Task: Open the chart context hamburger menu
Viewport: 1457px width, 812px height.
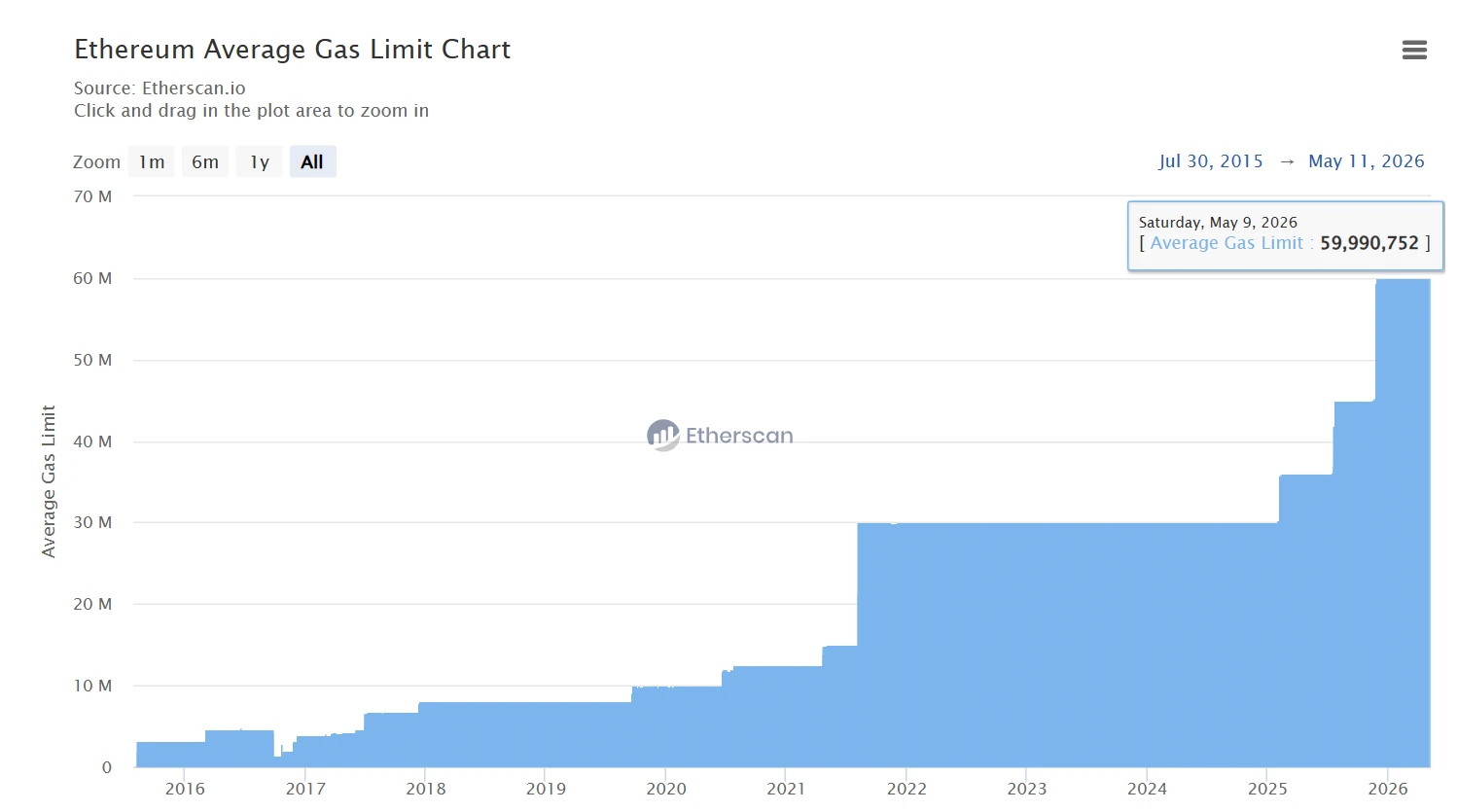Action: coord(1414,50)
